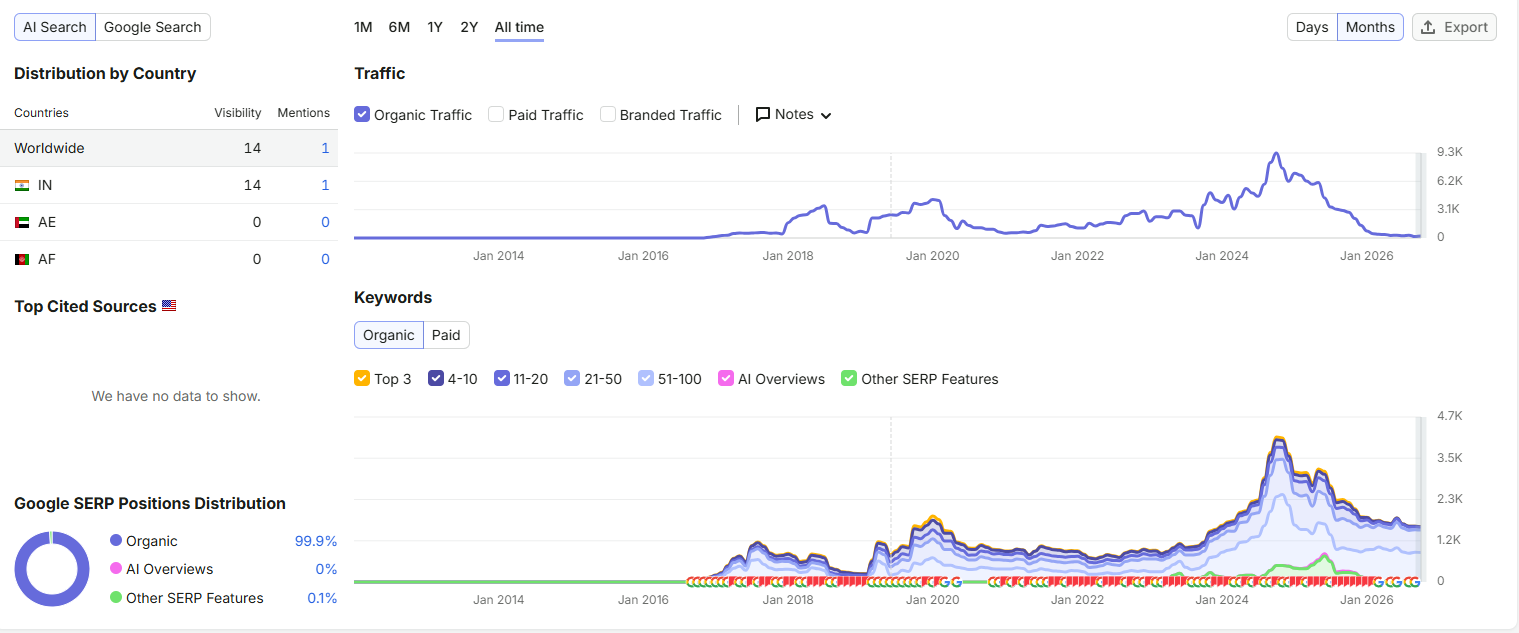Expand the Notes dropdown arrow
The width and height of the screenshot is (1519, 633).
tap(826, 115)
